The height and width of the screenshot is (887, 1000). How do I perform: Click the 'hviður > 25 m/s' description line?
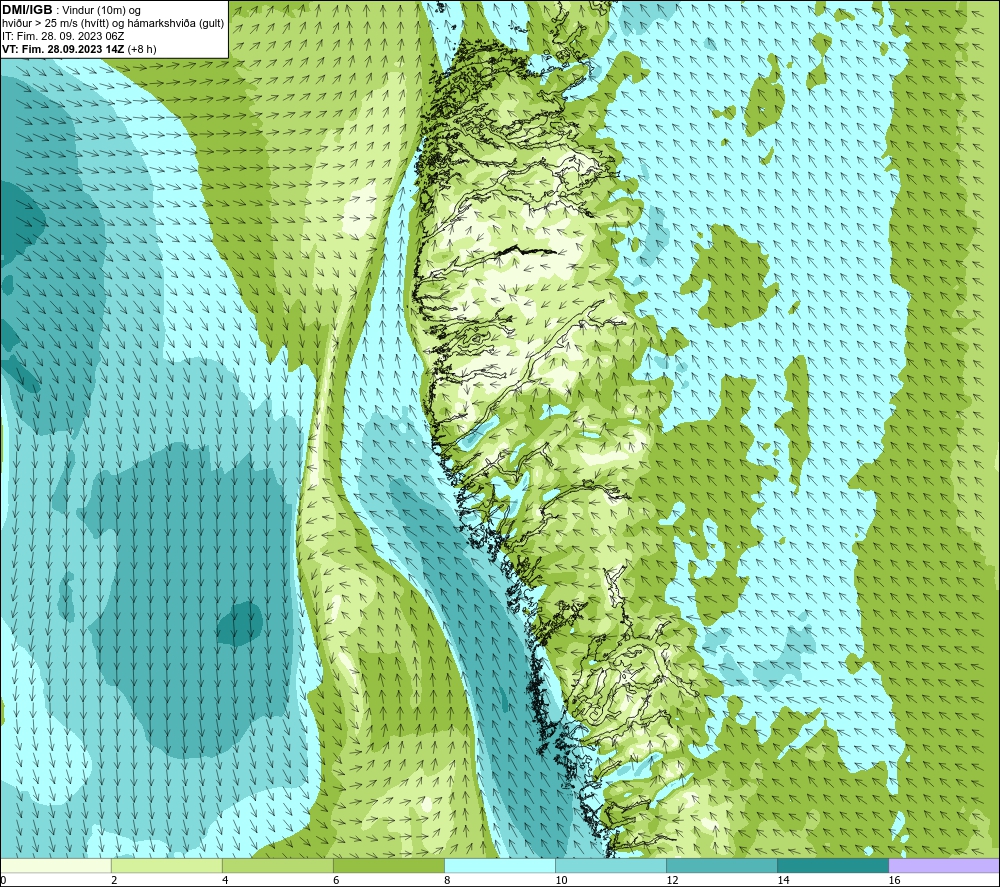(113, 23)
